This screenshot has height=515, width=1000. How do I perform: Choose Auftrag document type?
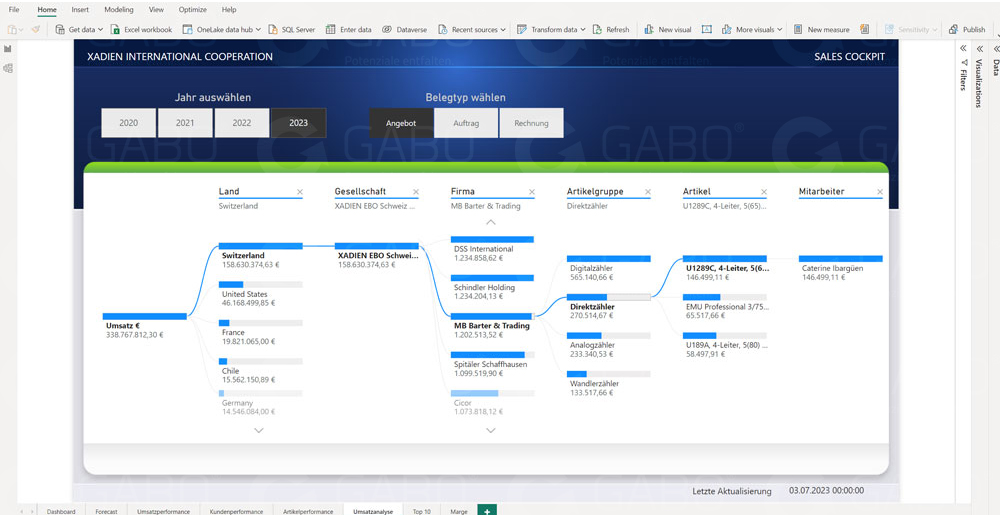[466, 123]
